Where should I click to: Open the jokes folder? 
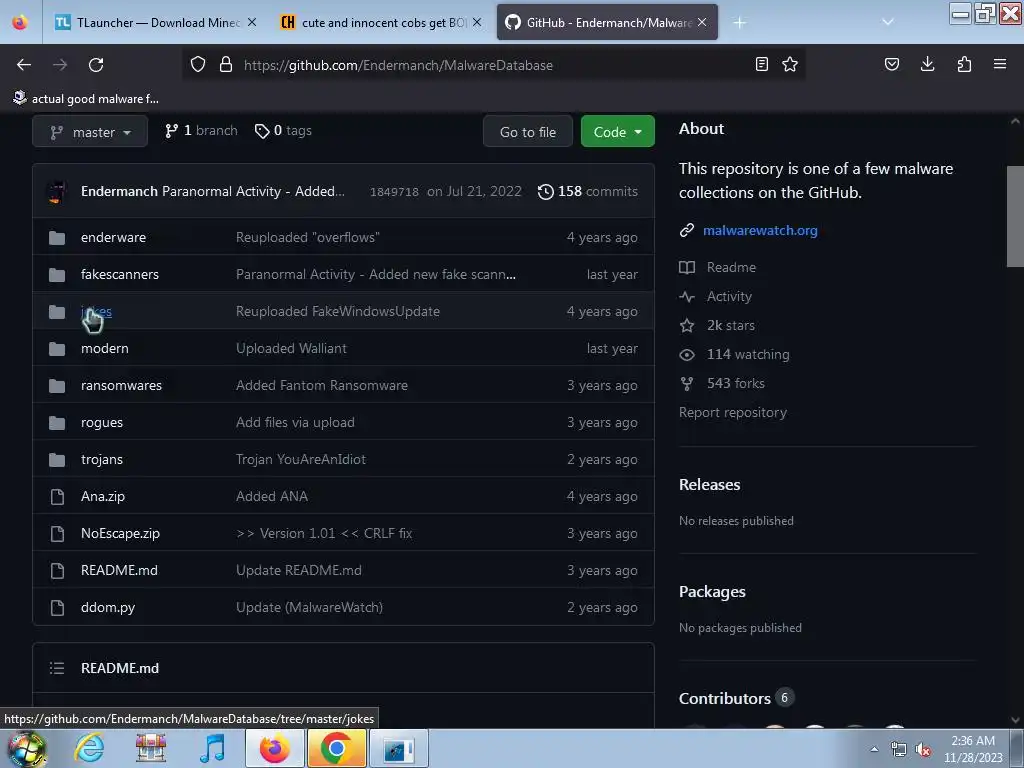tap(97, 312)
